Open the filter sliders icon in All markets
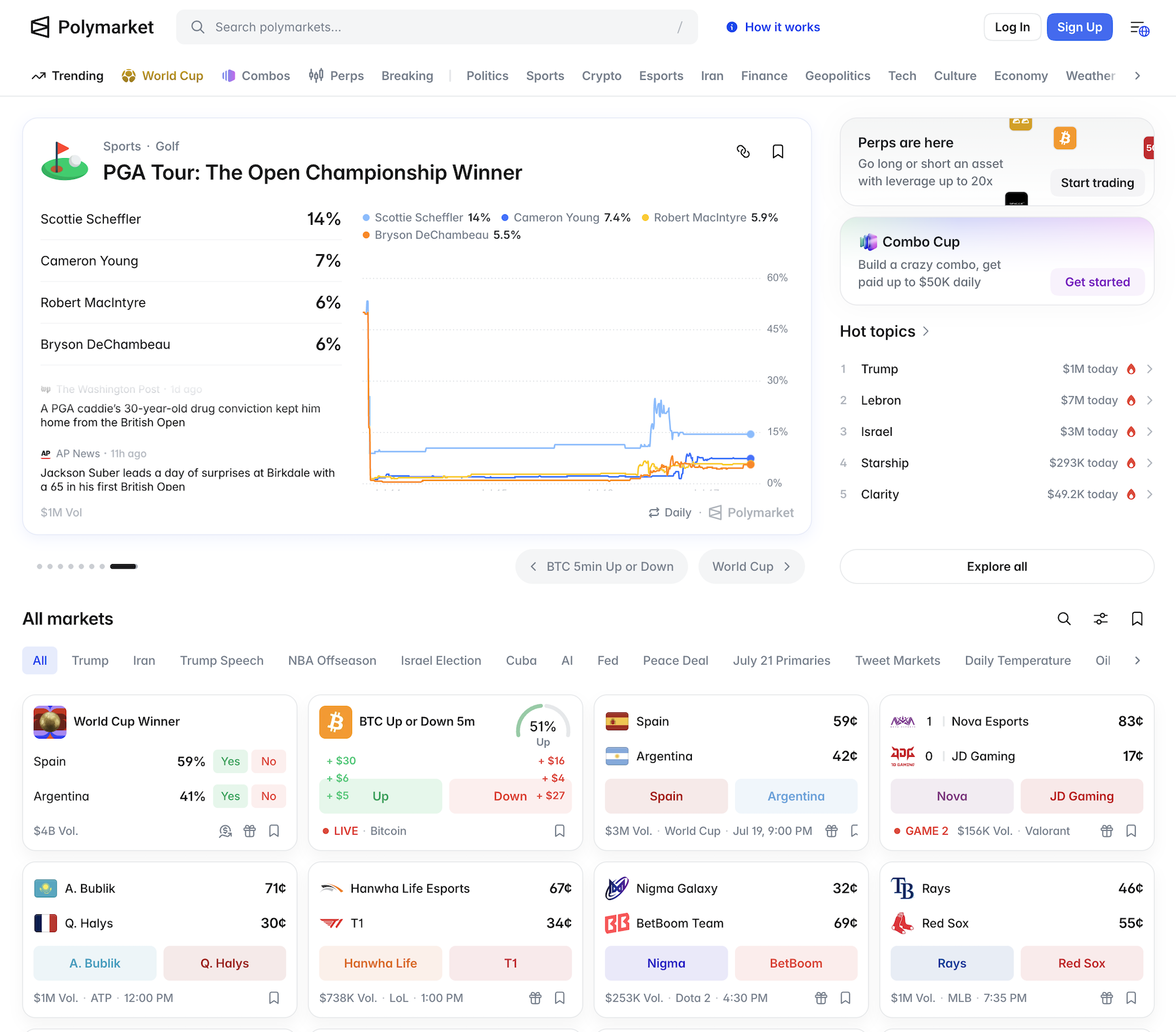 pyautogui.click(x=1100, y=619)
